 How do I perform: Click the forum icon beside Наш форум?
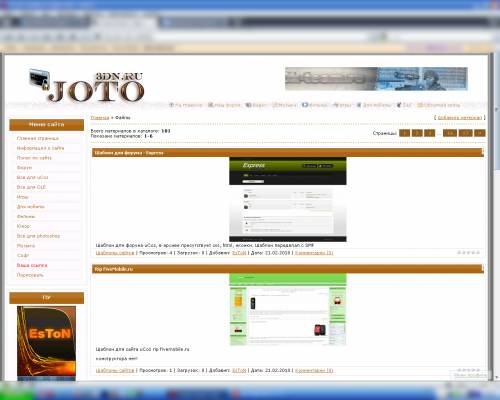point(211,105)
